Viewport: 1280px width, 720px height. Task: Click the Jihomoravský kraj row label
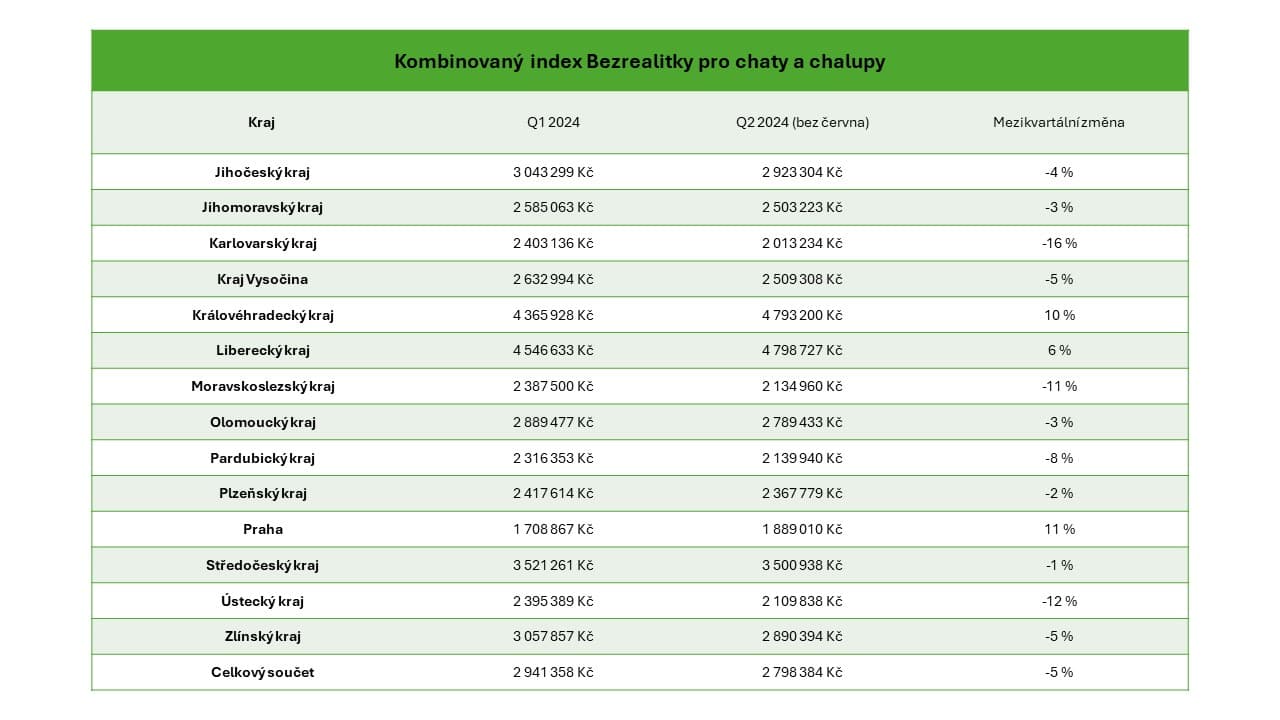tap(262, 208)
